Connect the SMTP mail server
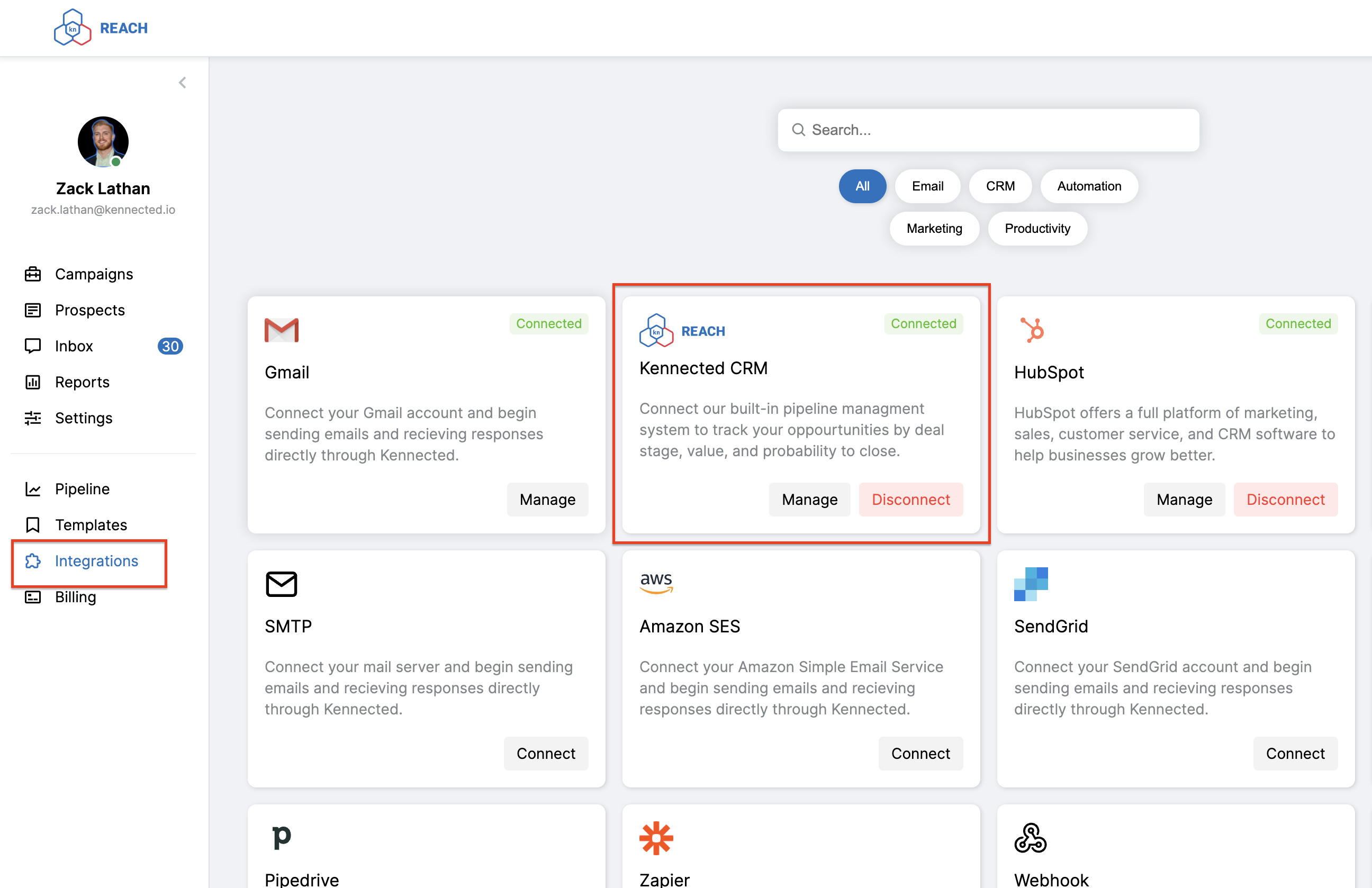The width and height of the screenshot is (1372, 888). click(545, 754)
